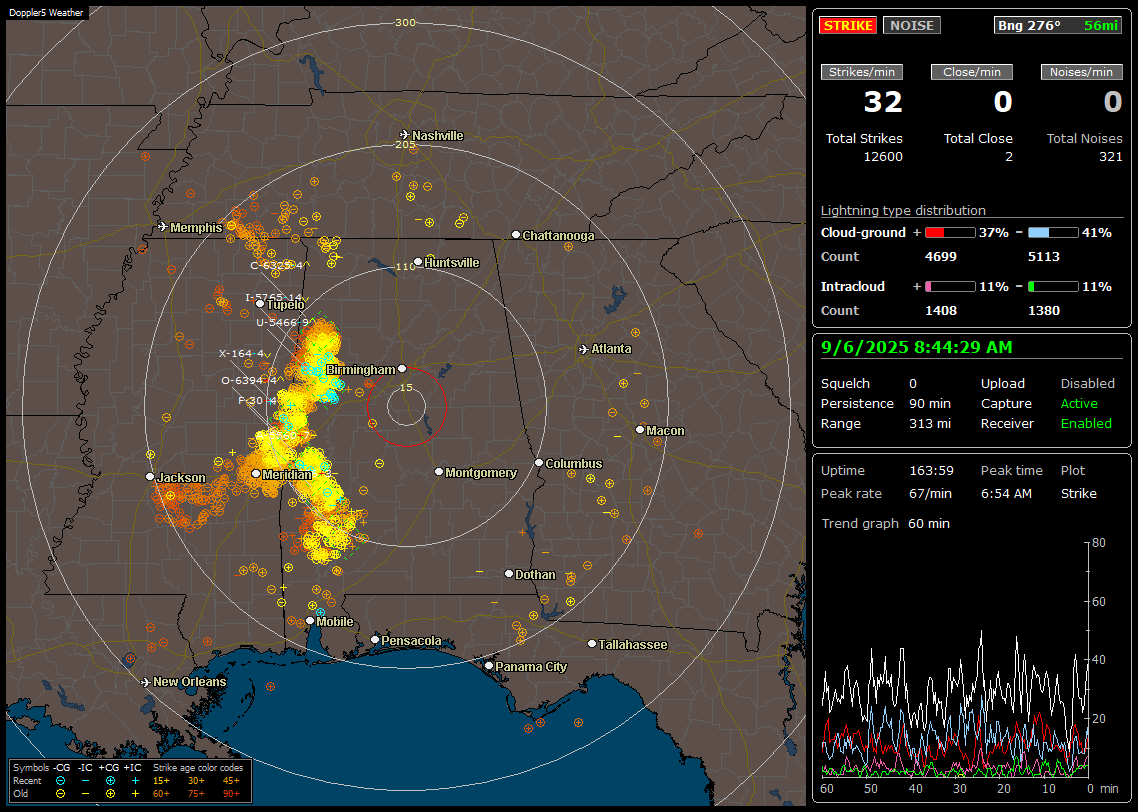Click the Range value 313 mi
This screenshot has height=812, width=1138.
click(x=930, y=423)
